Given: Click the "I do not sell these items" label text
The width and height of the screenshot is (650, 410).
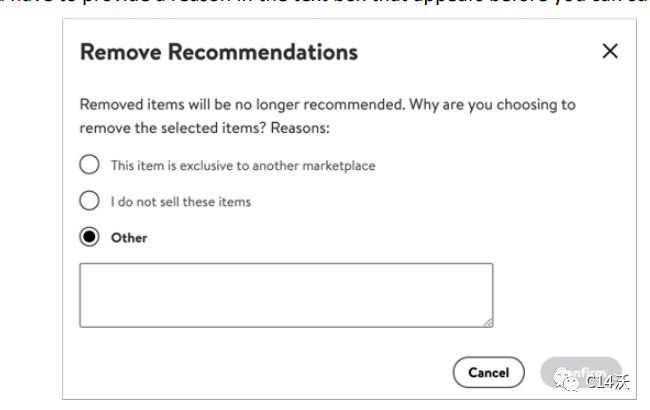Looking at the screenshot, I should pyautogui.click(x=180, y=201).
